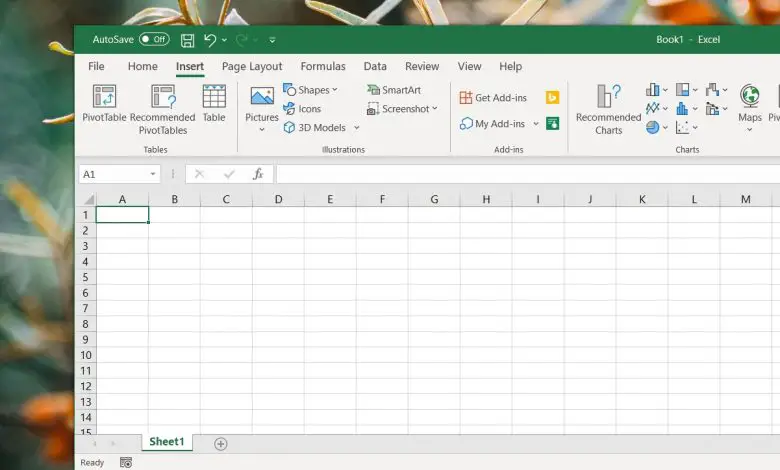The width and height of the screenshot is (780, 470).
Task: Insert a PivotTable
Action: (x=104, y=103)
